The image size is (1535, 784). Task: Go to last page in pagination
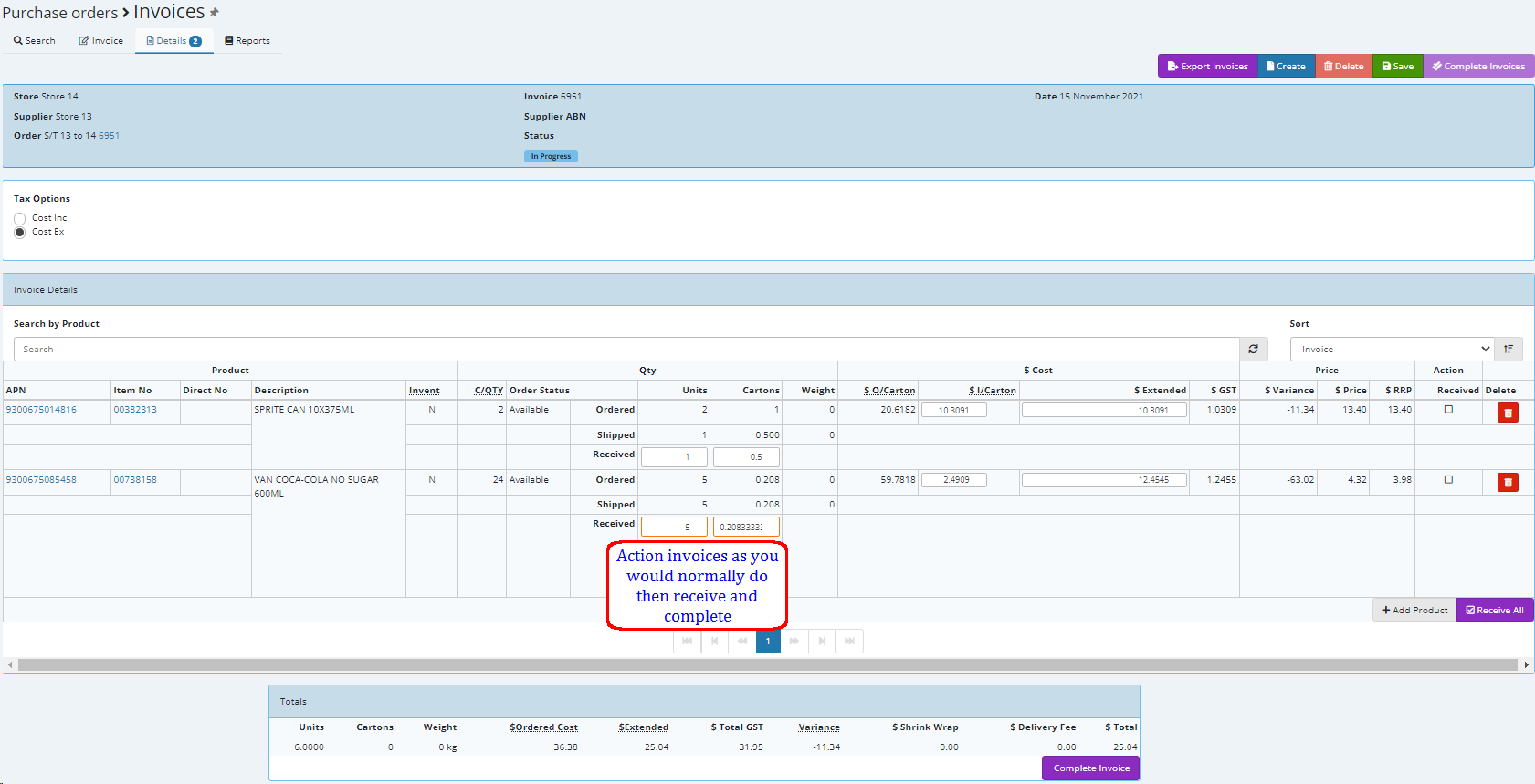coord(849,641)
